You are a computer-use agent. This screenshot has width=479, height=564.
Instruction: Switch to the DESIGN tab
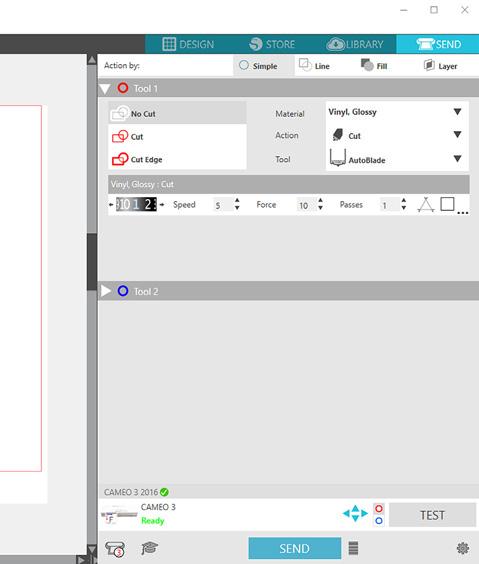coord(188,44)
